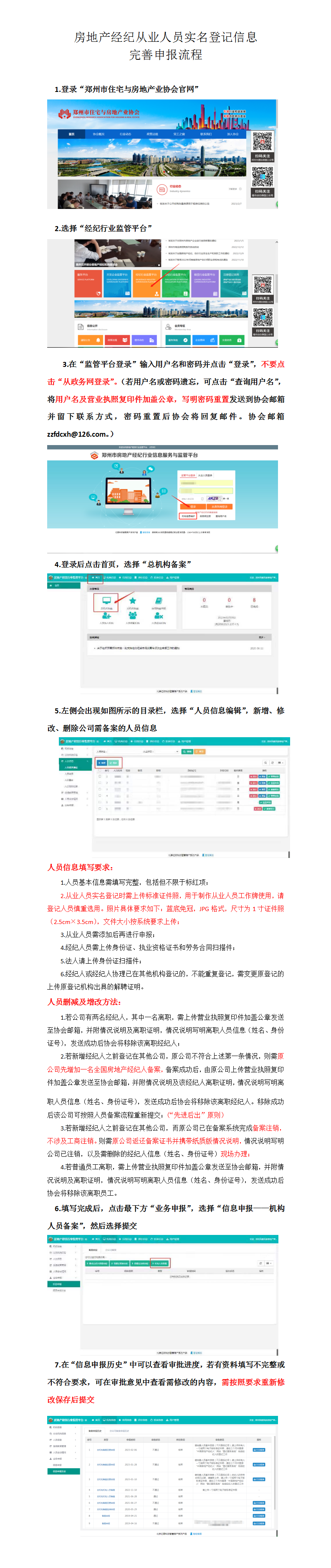Open 总机构备案 monitor icon
331x1568 pixels.
point(106,601)
